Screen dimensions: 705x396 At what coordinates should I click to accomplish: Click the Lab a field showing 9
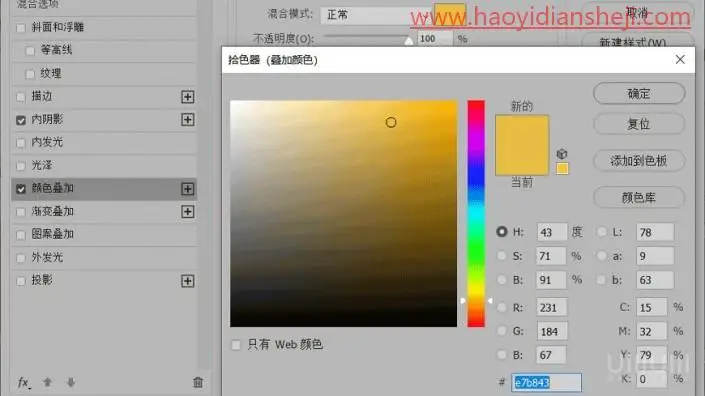coord(655,256)
